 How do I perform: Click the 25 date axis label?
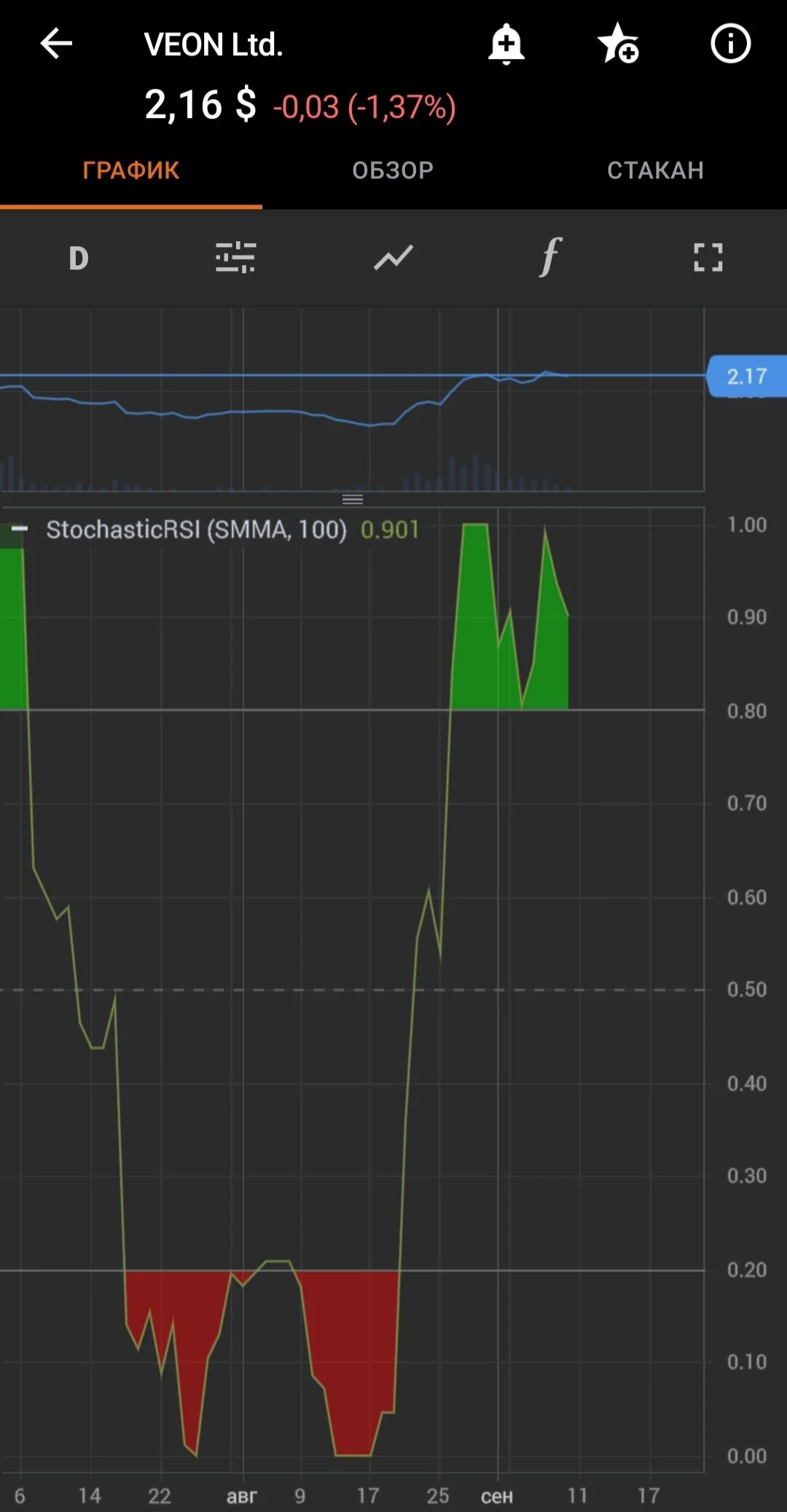[x=438, y=1496]
